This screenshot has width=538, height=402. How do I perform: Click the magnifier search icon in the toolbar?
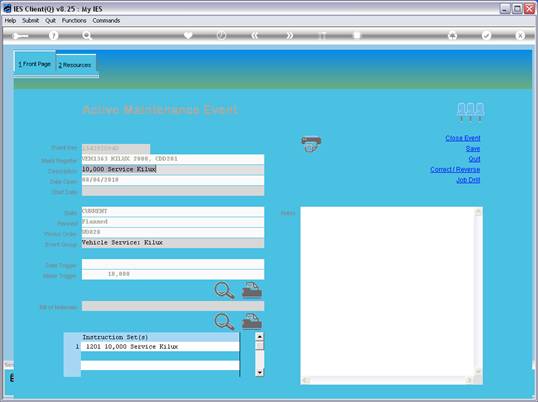tap(87, 35)
